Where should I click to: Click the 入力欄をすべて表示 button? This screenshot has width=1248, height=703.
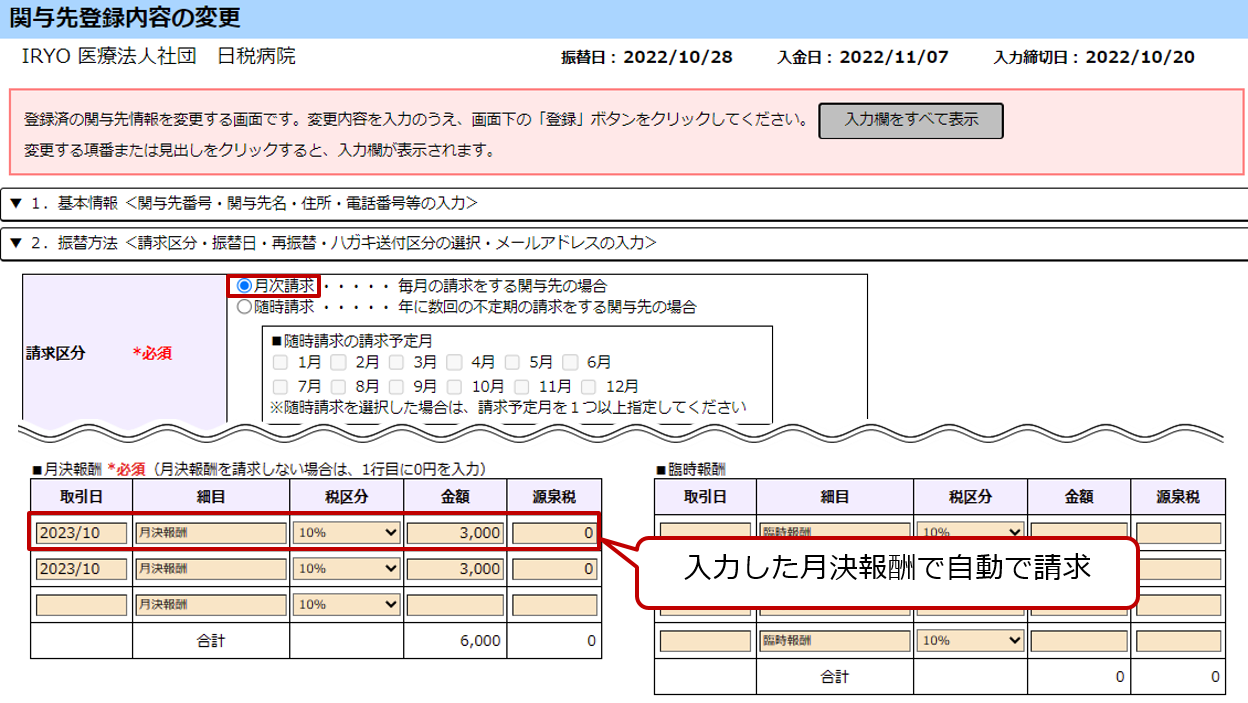click(910, 120)
